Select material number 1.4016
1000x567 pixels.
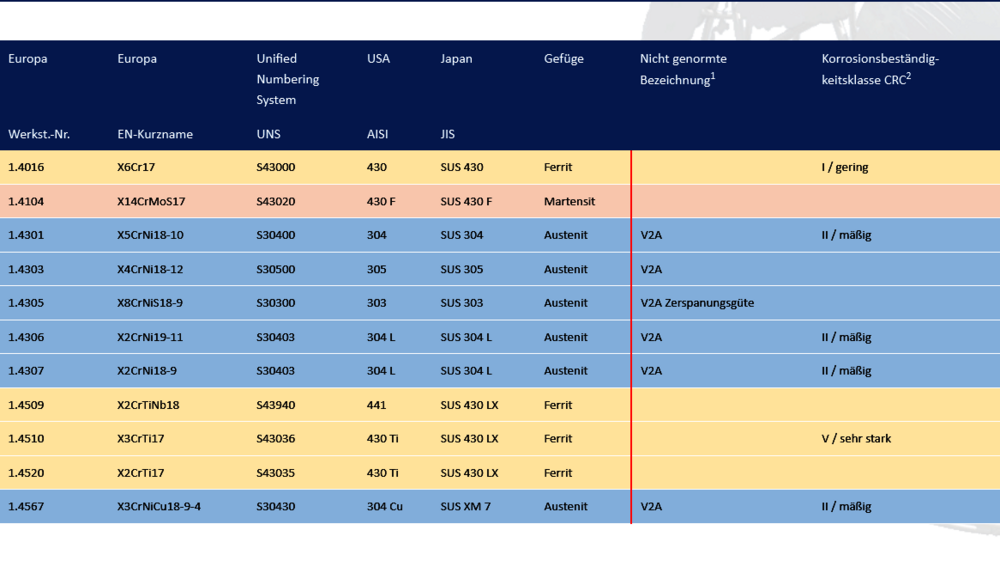[26, 167]
